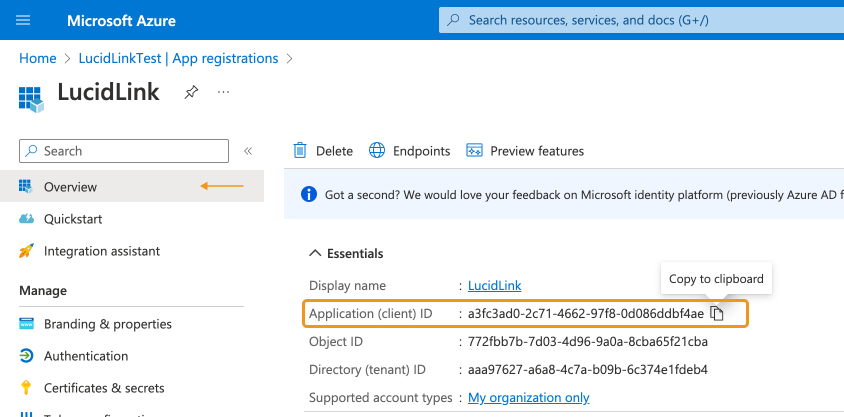Click the Object ID value
The height and width of the screenshot is (417, 844).
tap(588, 342)
